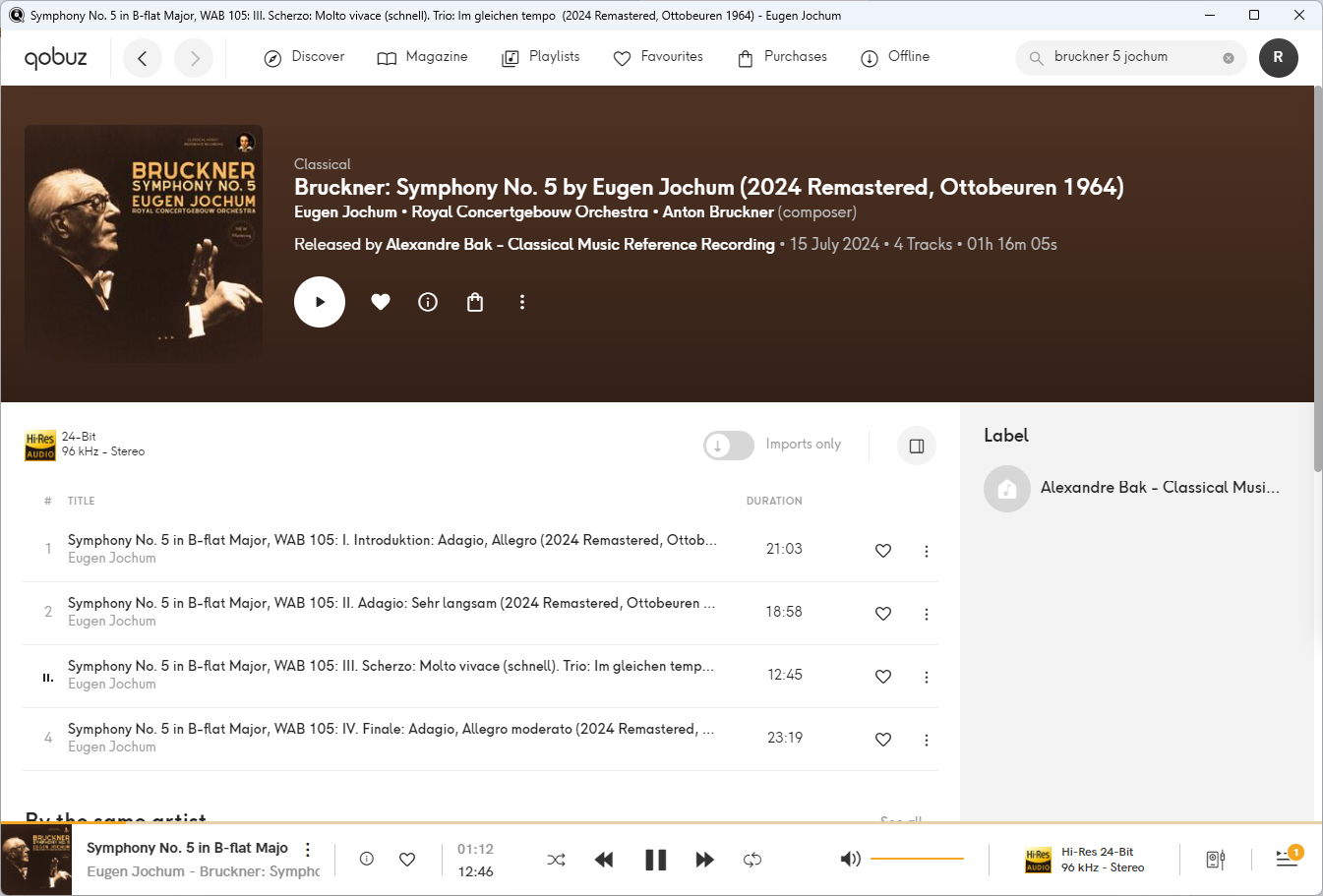
Task: Toggle shuffle playback
Action: 557,860
